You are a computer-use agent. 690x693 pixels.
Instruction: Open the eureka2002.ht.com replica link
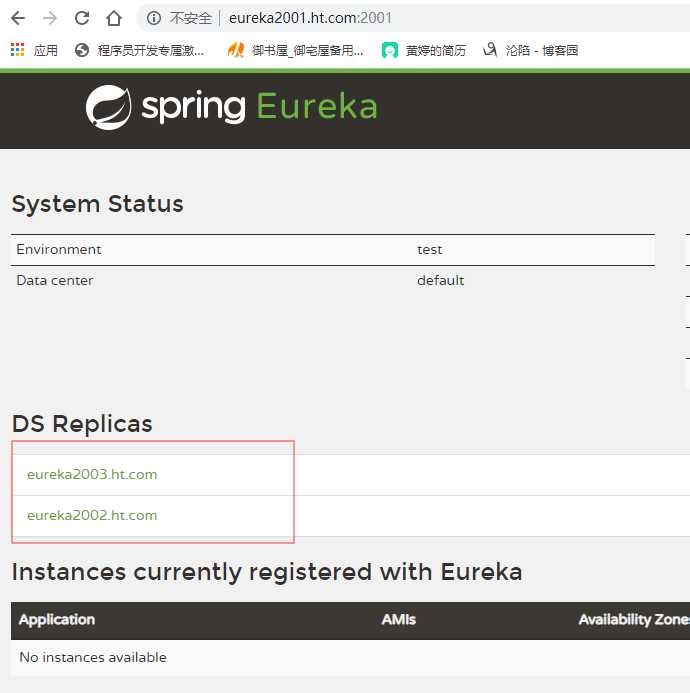coord(92,515)
